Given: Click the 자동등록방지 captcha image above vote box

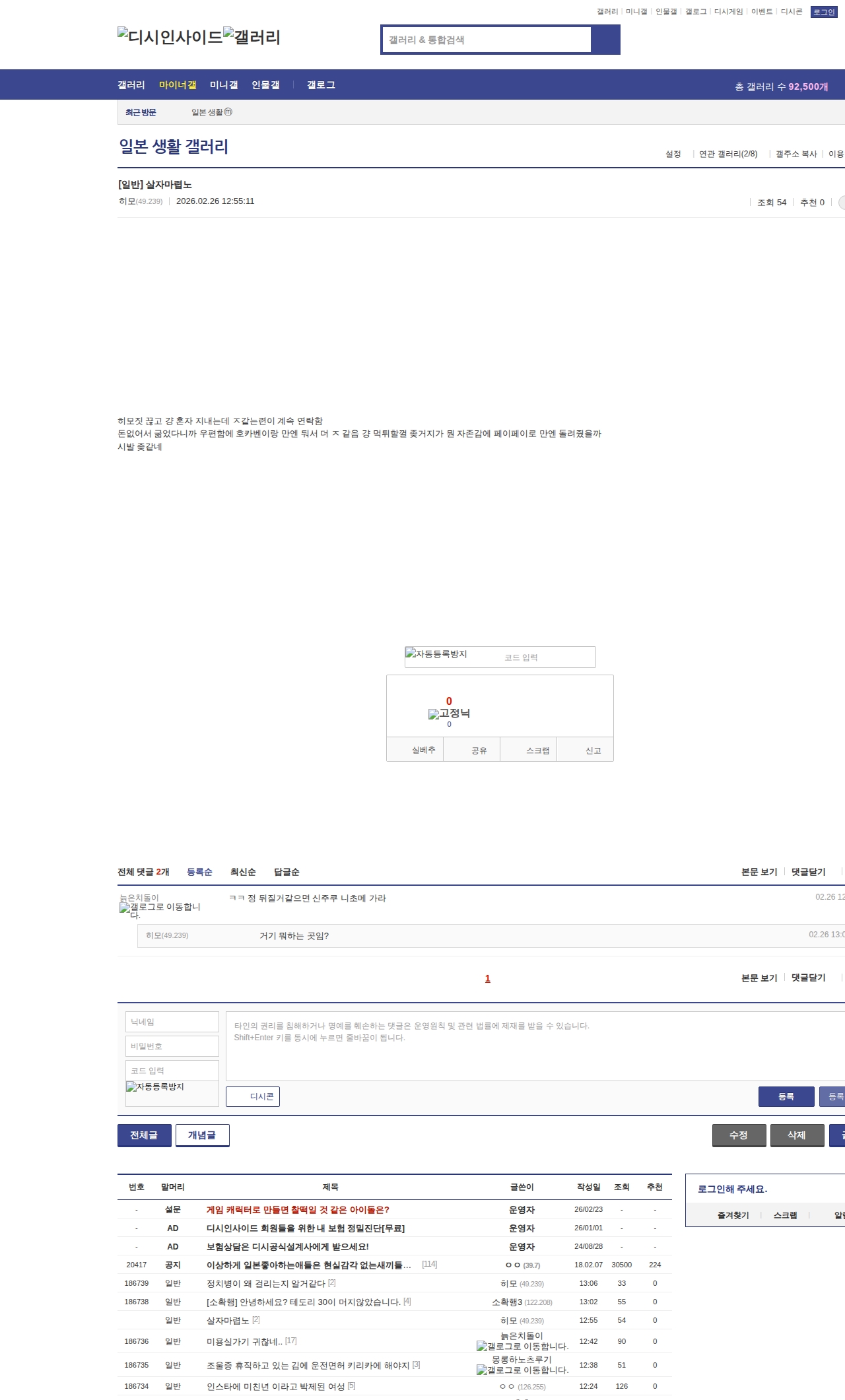Looking at the screenshot, I should [436, 654].
